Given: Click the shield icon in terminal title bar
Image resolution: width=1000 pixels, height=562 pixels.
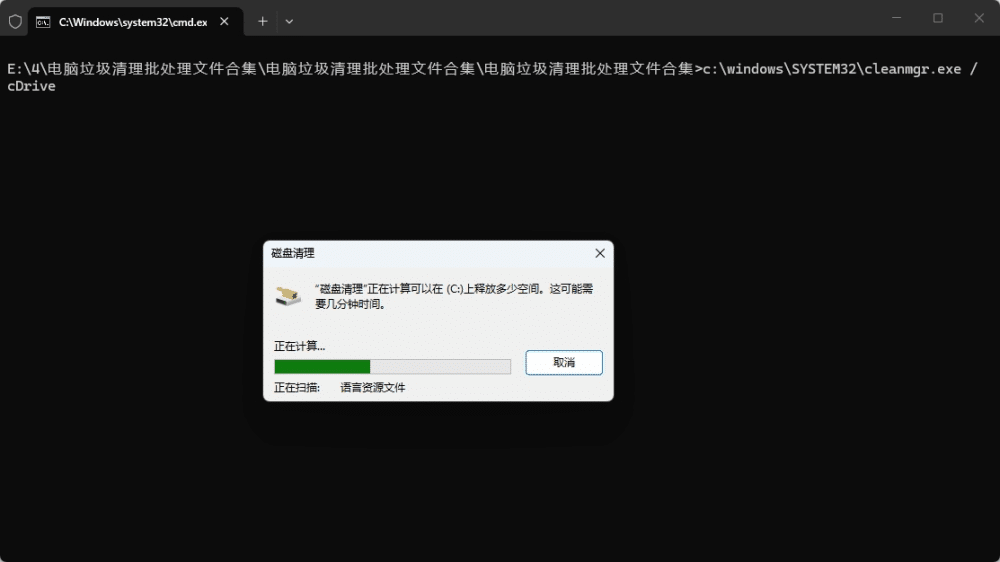Looking at the screenshot, I should pyautogui.click(x=15, y=22).
